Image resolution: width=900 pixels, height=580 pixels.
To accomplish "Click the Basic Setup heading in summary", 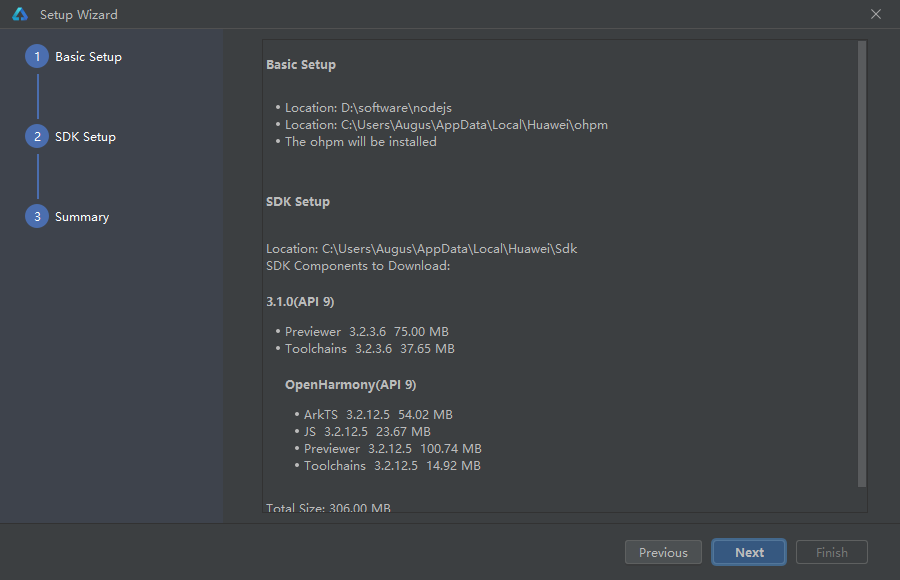I will (x=301, y=64).
